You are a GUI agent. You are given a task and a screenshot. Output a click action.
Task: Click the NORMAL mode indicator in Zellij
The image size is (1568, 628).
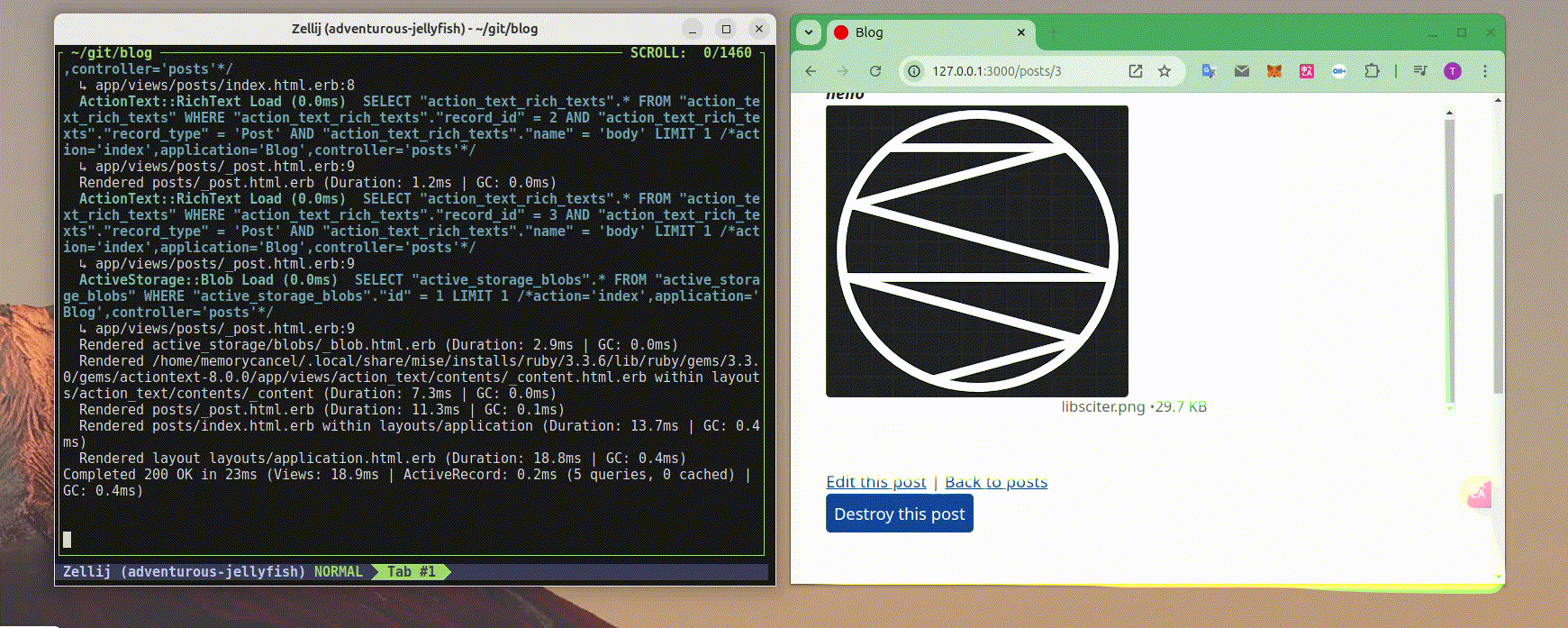338,572
